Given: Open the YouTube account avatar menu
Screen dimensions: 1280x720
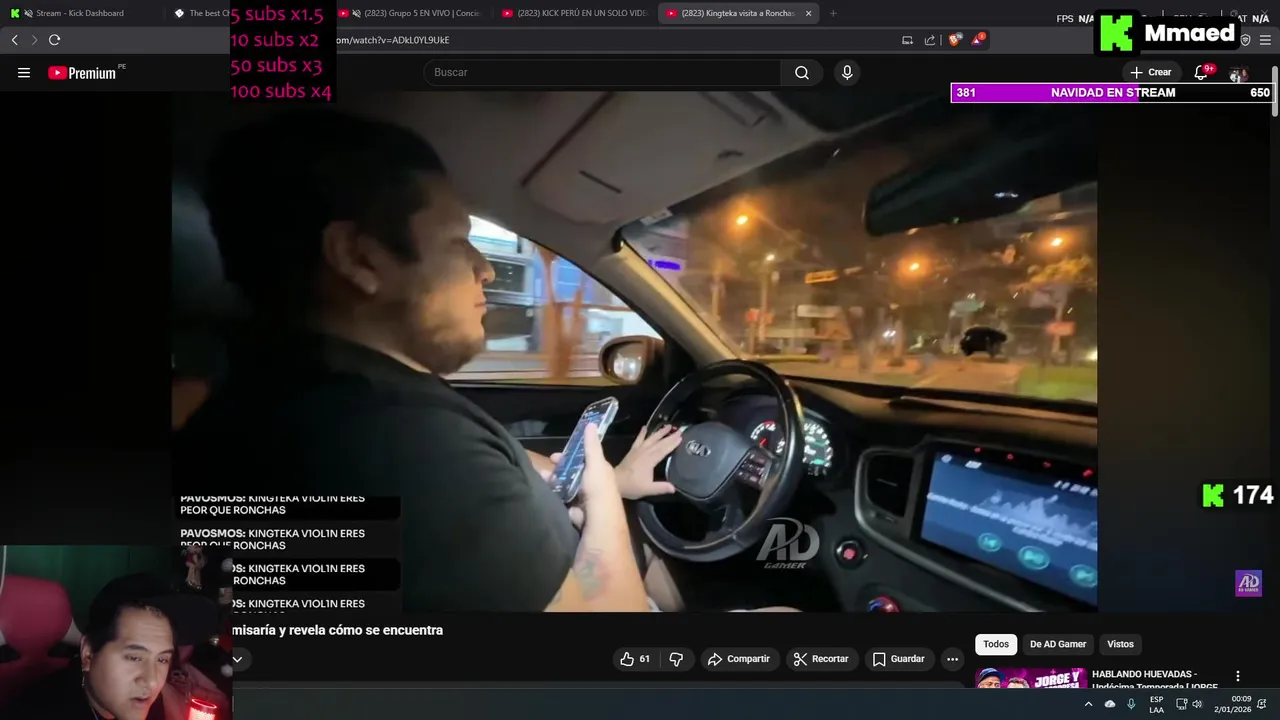Looking at the screenshot, I should coord(1238,74).
